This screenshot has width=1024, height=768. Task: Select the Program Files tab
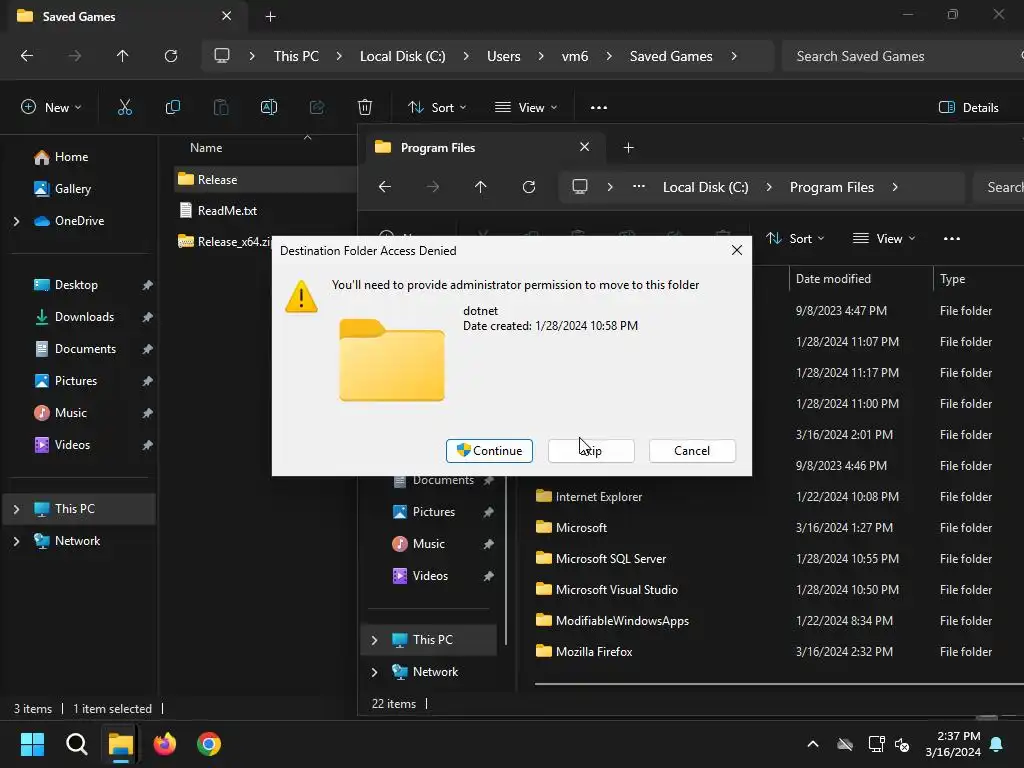click(x=483, y=148)
